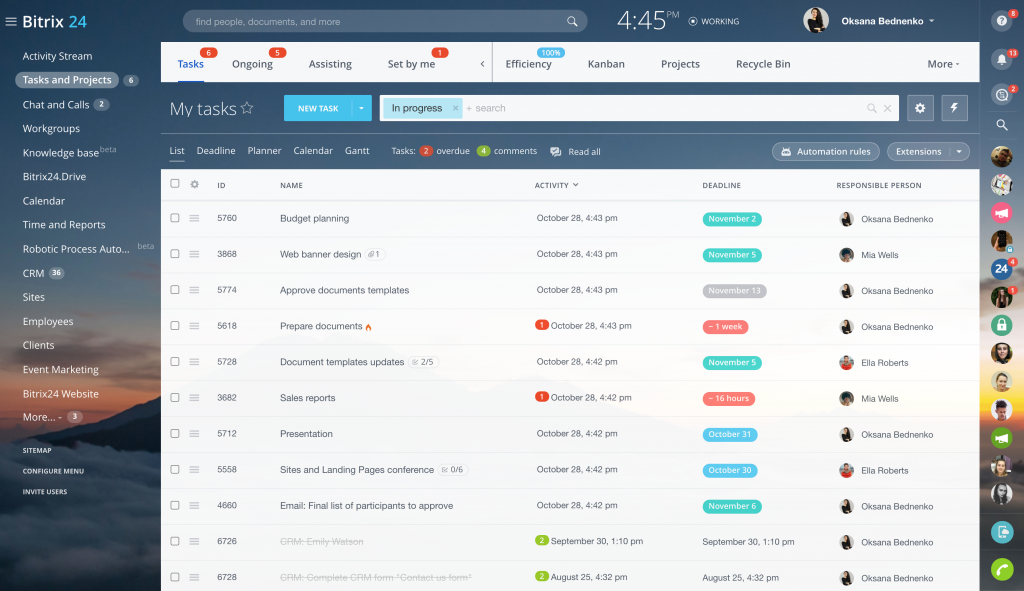The image size is (1024, 591).
Task: Open the Extensions dropdown arrow
Action: [x=959, y=152]
